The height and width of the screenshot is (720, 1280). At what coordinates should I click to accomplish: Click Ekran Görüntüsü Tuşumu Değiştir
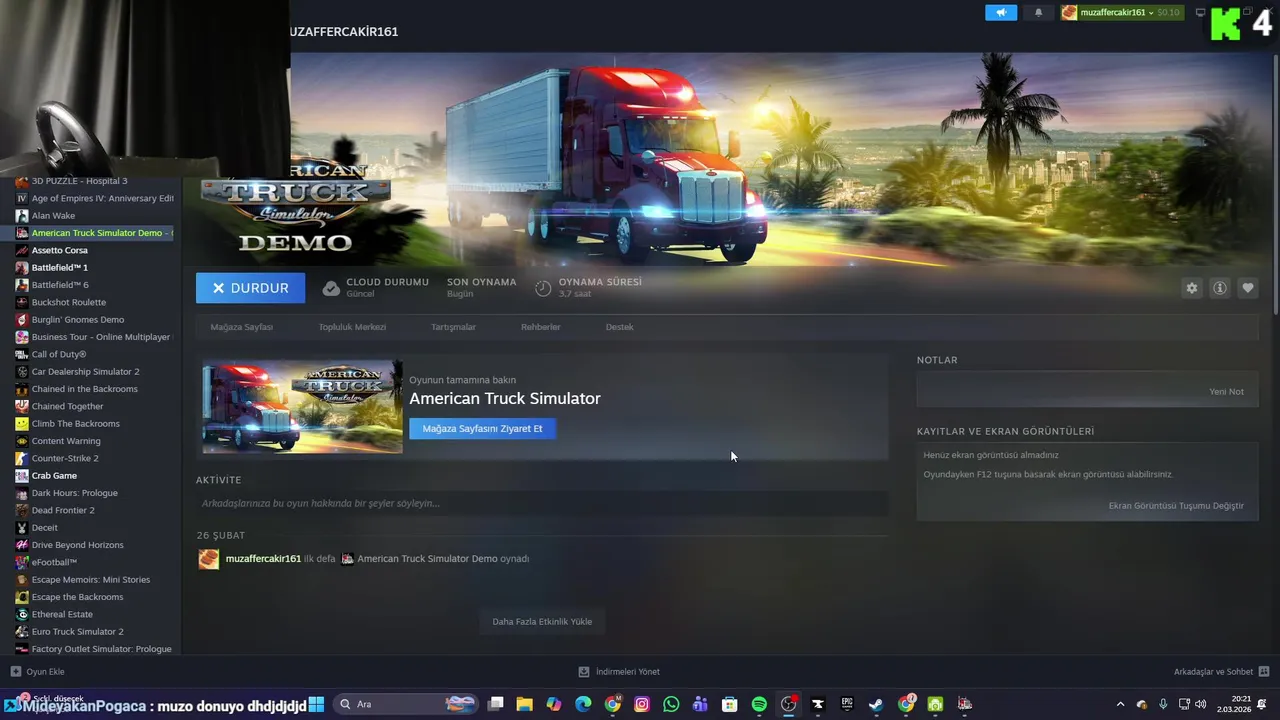coord(1176,506)
